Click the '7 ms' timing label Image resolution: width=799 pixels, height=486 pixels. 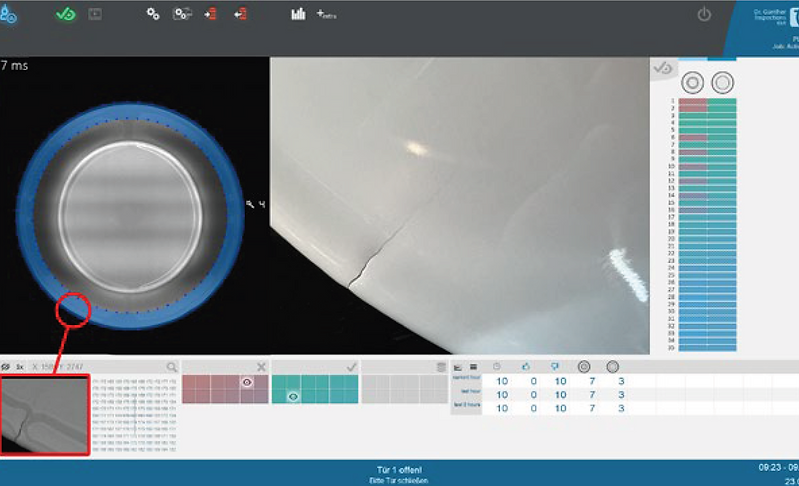pos(14,66)
